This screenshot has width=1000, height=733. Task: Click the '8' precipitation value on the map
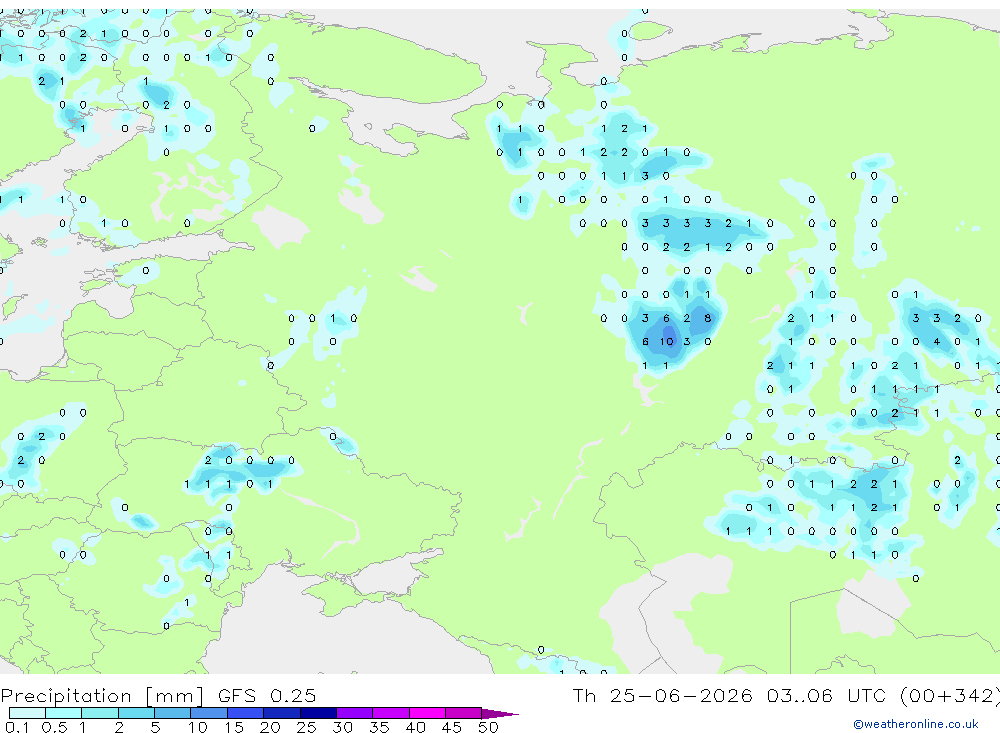(707, 318)
